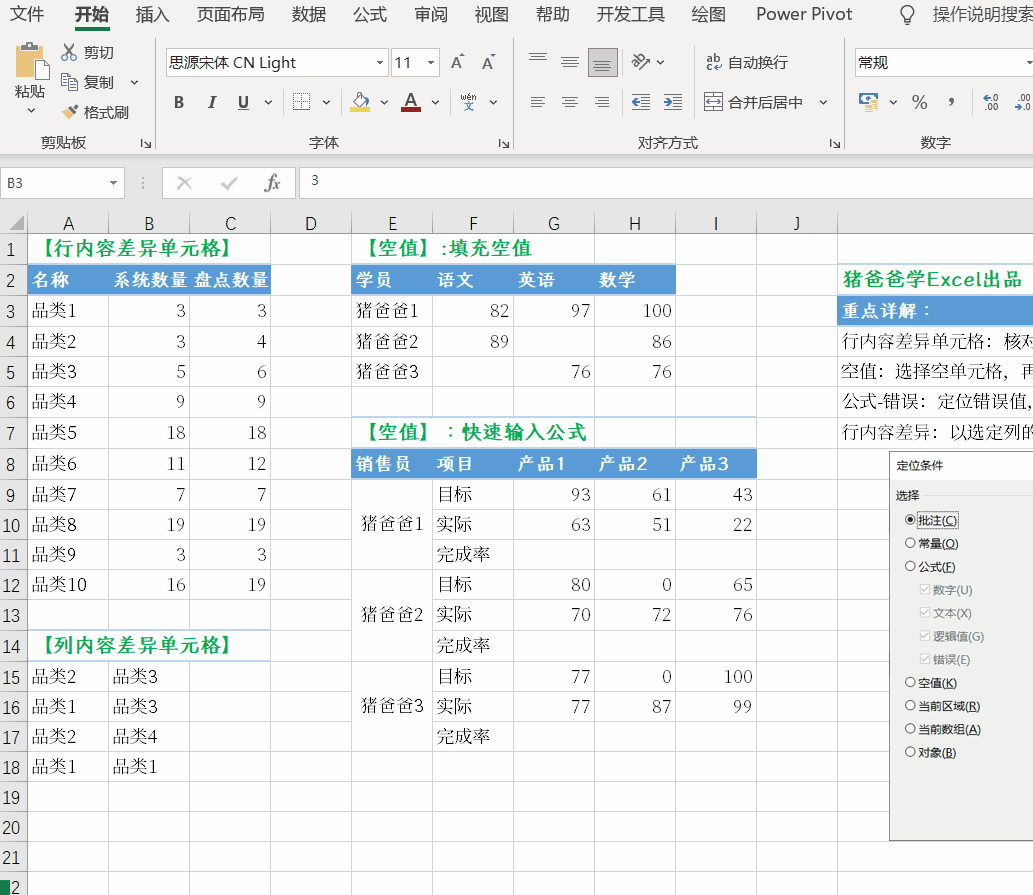The height and width of the screenshot is (895, 1033).
Task: Toggle Underline formatting
Action: [243, 102]
